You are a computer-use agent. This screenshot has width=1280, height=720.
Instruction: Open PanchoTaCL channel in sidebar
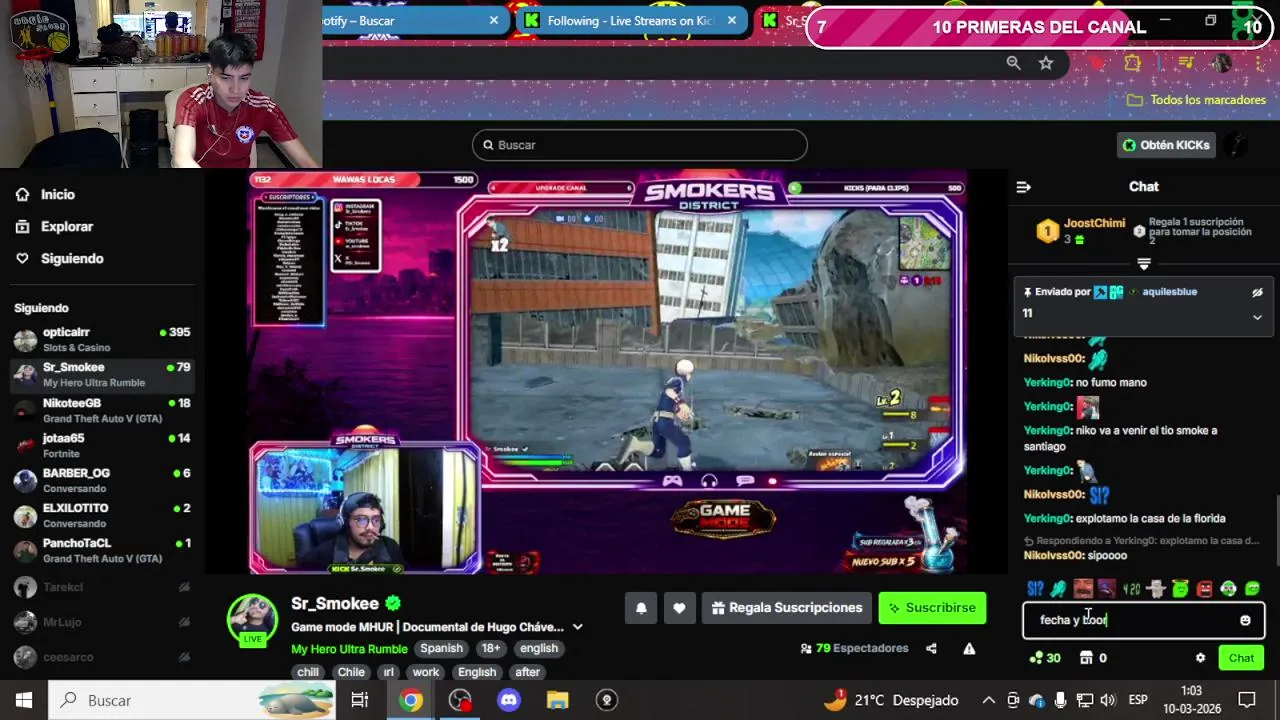click(x=100, y=550)
